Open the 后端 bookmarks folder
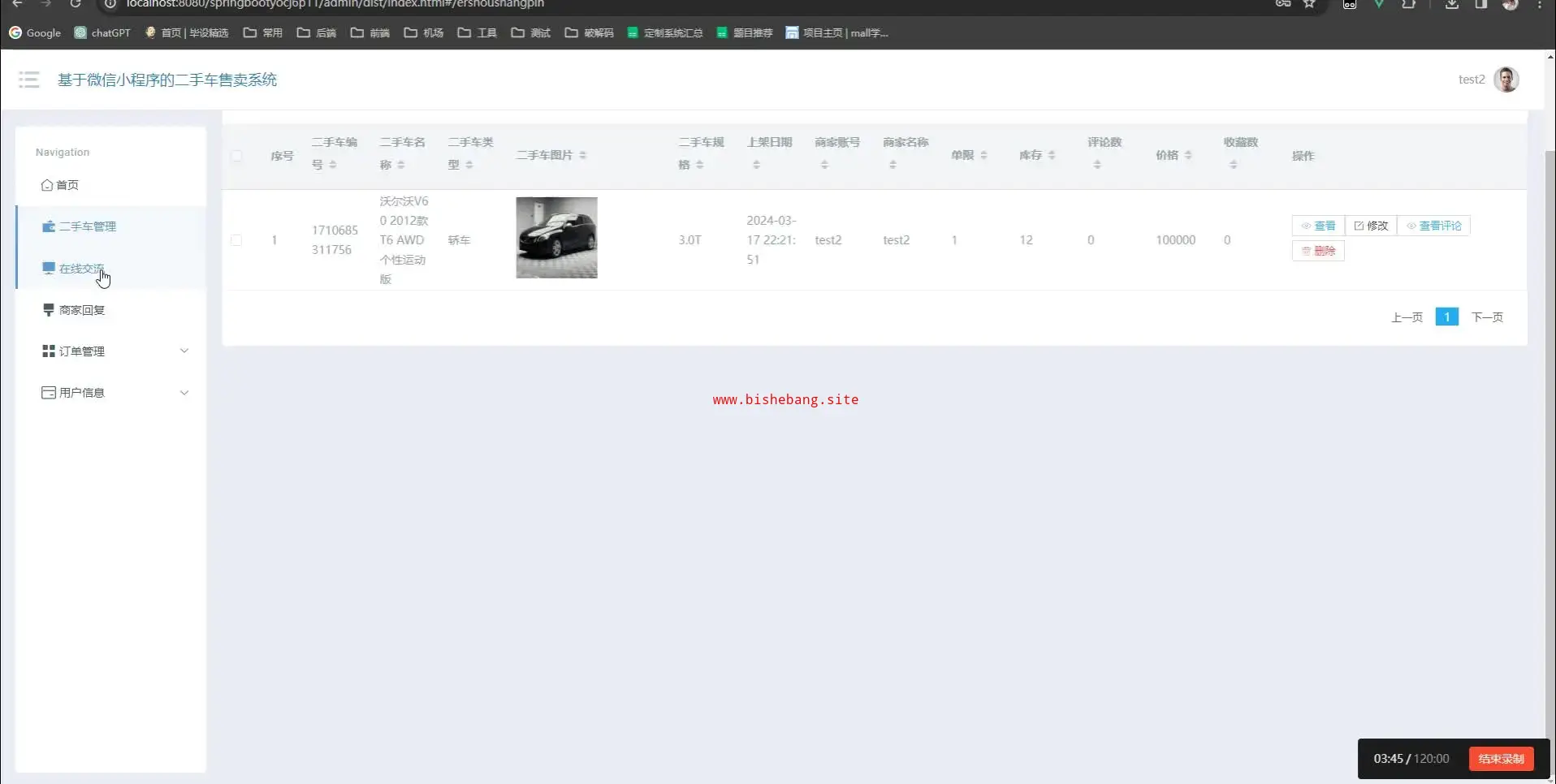The image size is (1556, 784). pyautogui.click(x=317, y=32)
